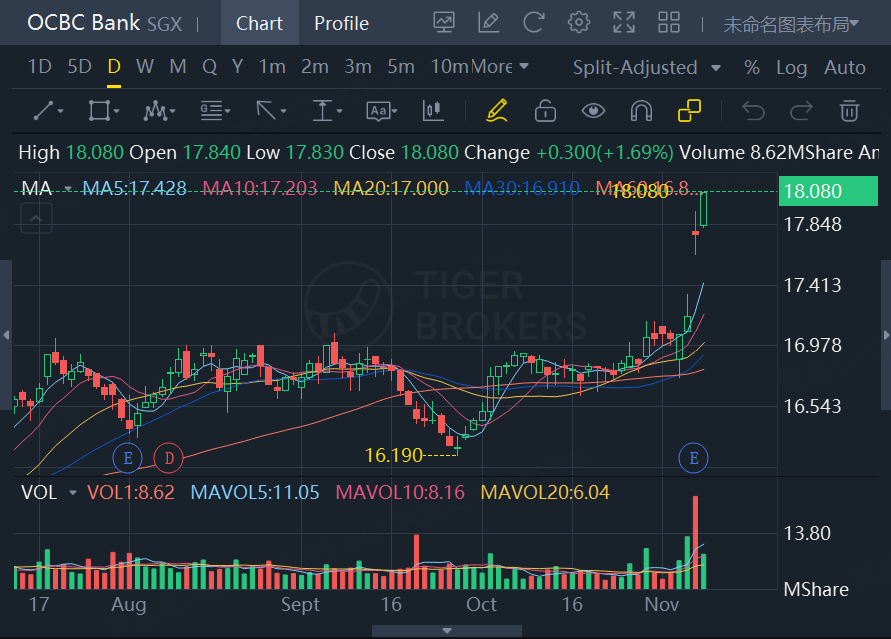Expand the left side panel arrow
Image resolution: width=891 pixels, height=639 pixels.
tap(6, 335)
